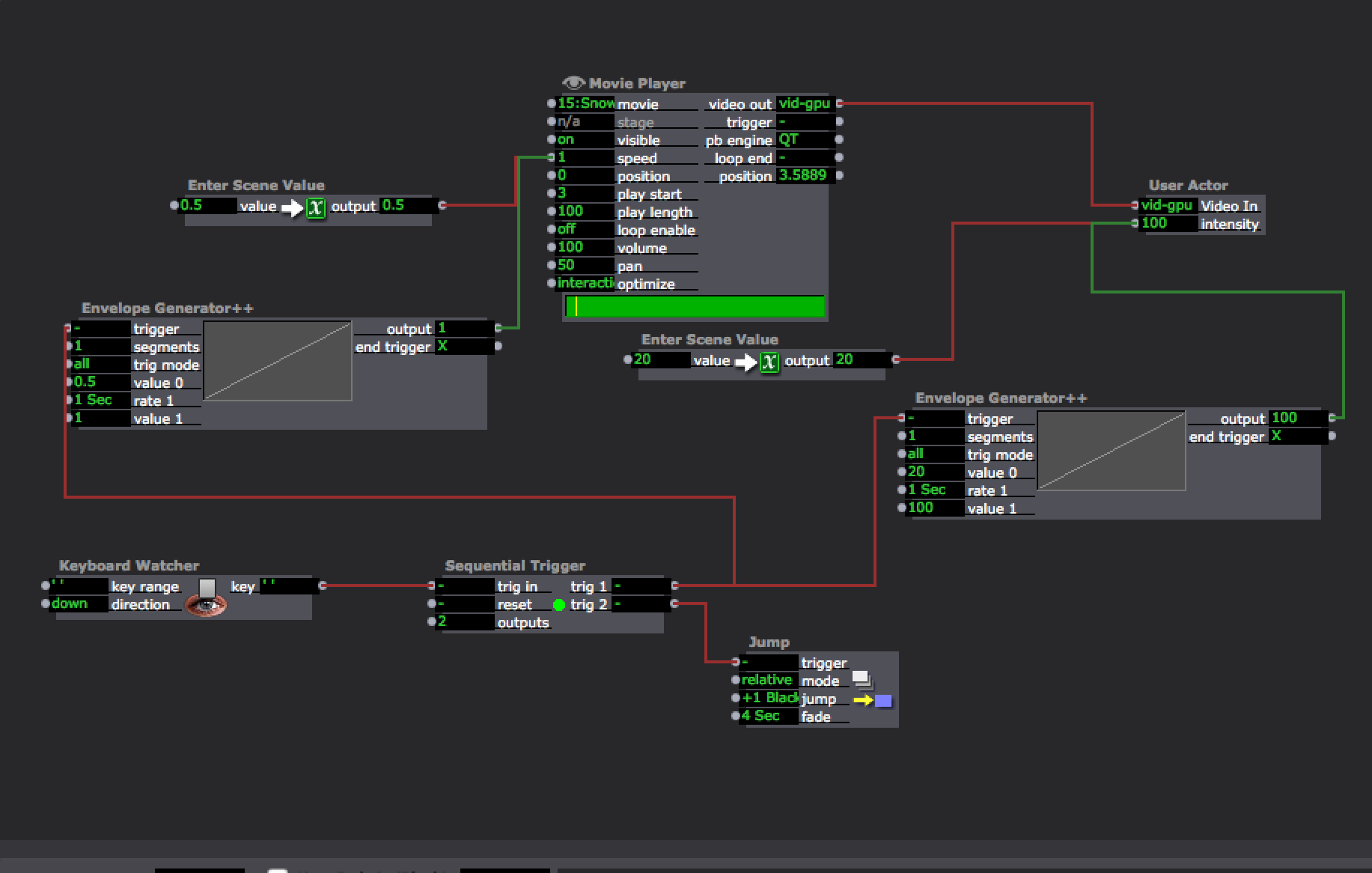Click the white arrow in the 20 Enter Scene Value
Viewport: 1372px width, 873px height.
746,362
